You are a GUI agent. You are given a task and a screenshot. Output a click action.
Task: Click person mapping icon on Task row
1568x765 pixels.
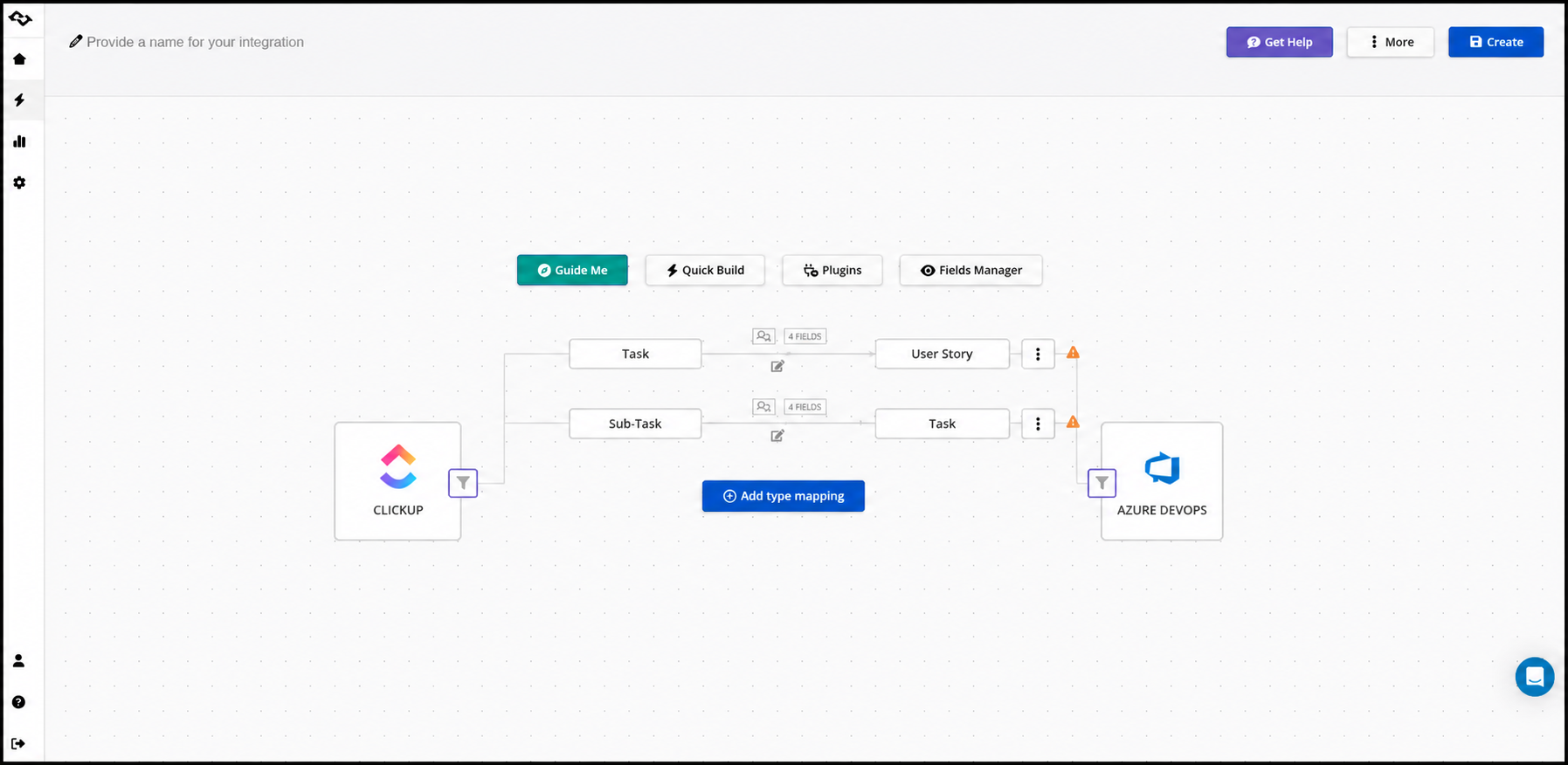[763, 336]
